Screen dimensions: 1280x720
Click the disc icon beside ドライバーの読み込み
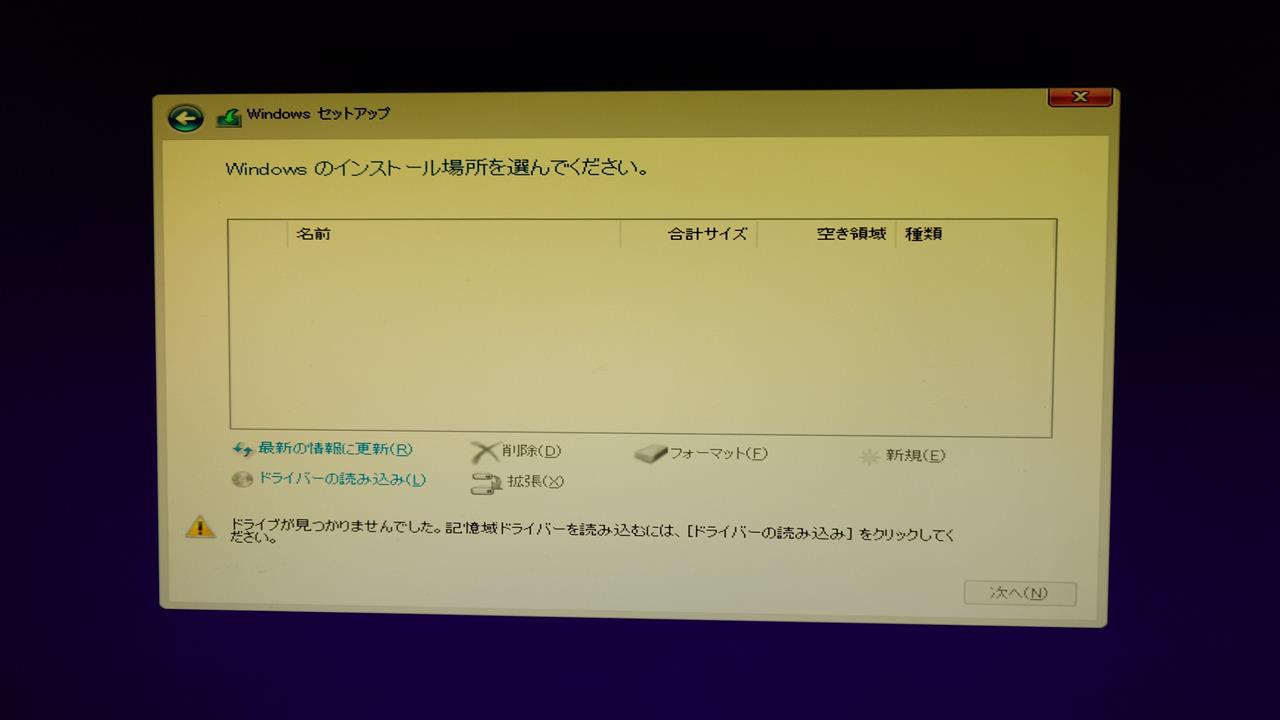[242, 480]
